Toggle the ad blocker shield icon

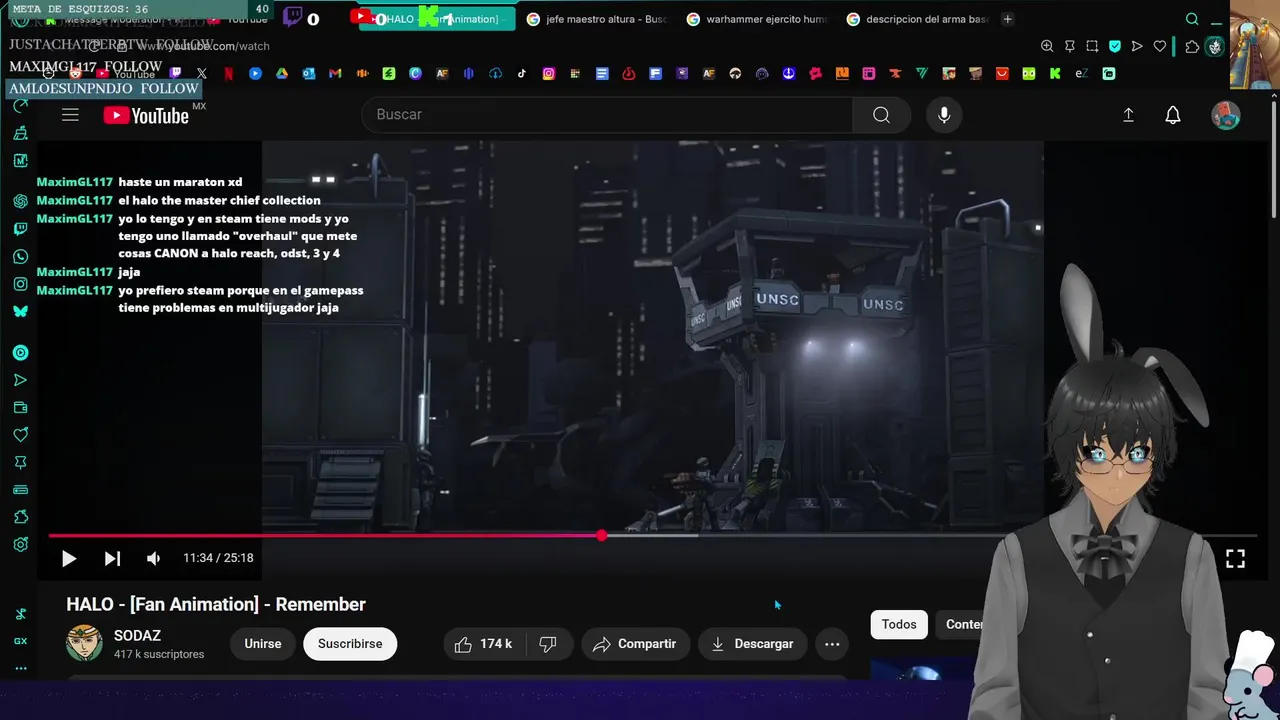point(1115,46)
